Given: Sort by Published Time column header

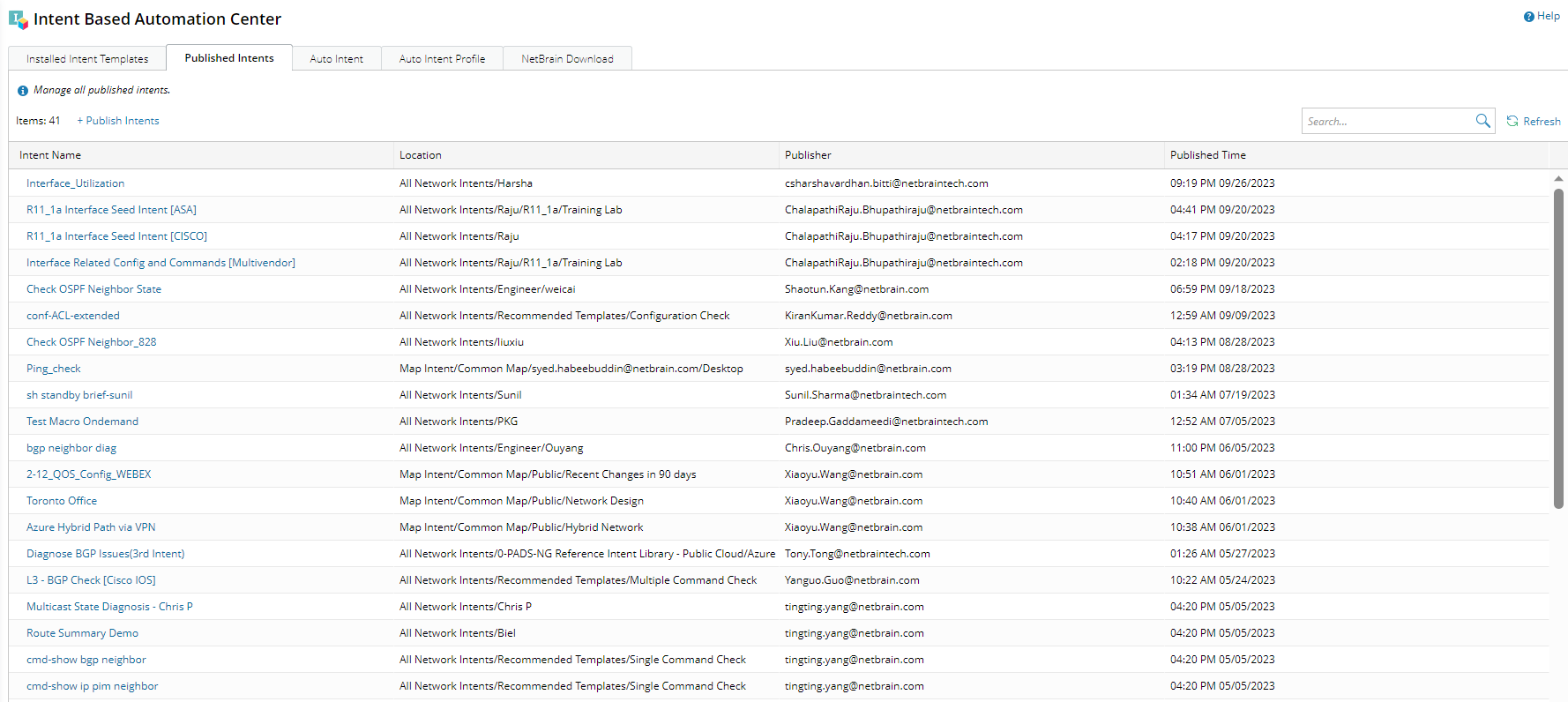Looking at the screenshot, I should coord(1207,155).
